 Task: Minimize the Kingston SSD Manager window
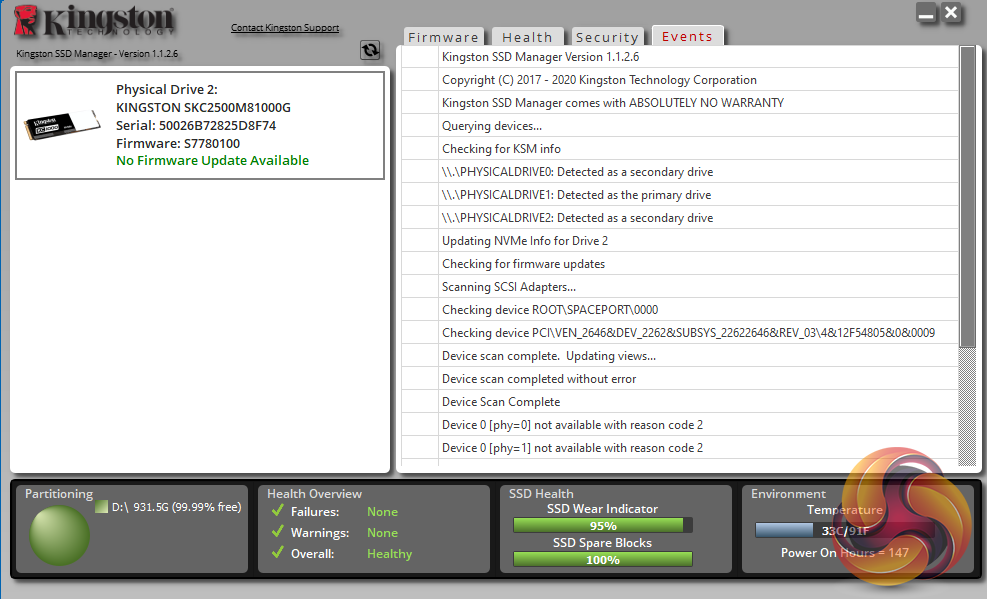coord(927,13)
